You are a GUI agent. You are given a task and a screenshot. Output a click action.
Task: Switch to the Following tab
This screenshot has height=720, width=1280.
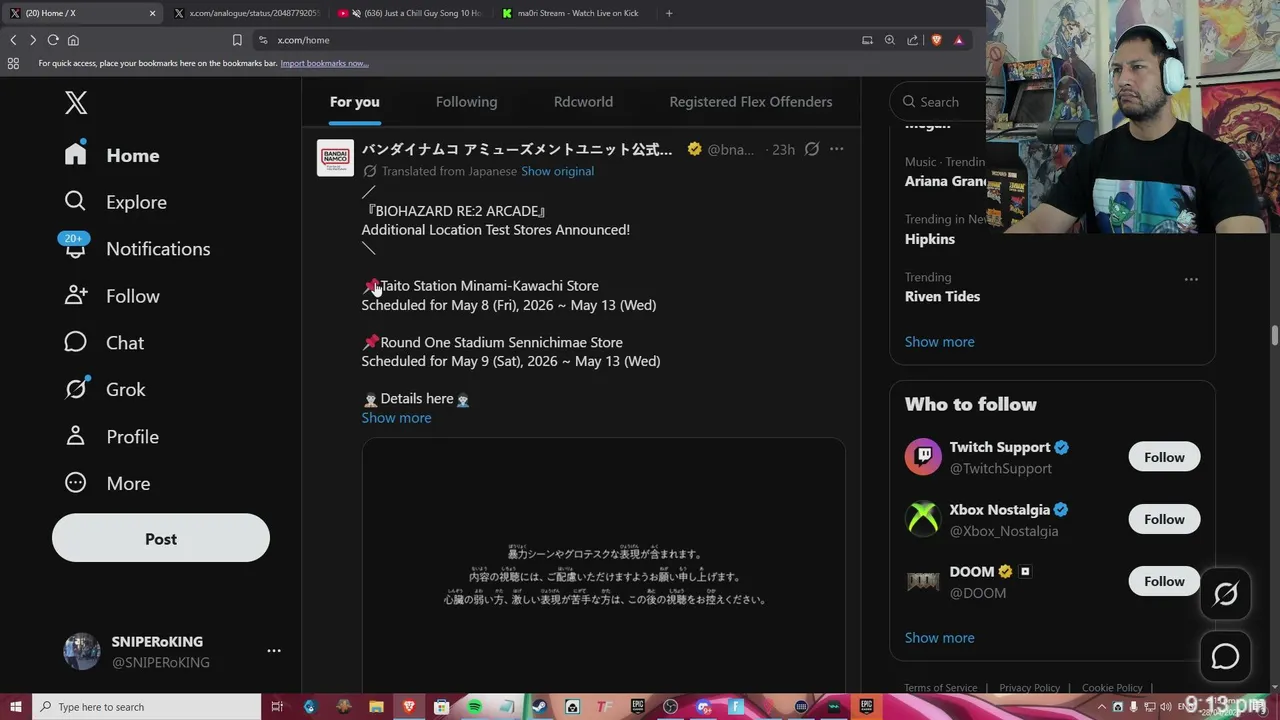click(x=466, y=102)
